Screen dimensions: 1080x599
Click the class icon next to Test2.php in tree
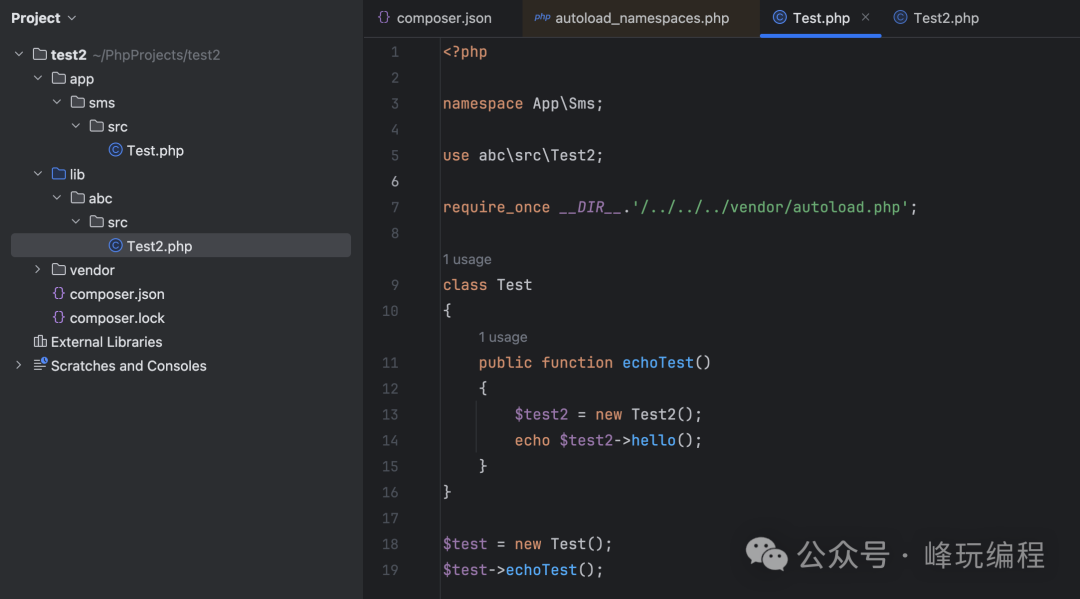click(x=115, y=247)
